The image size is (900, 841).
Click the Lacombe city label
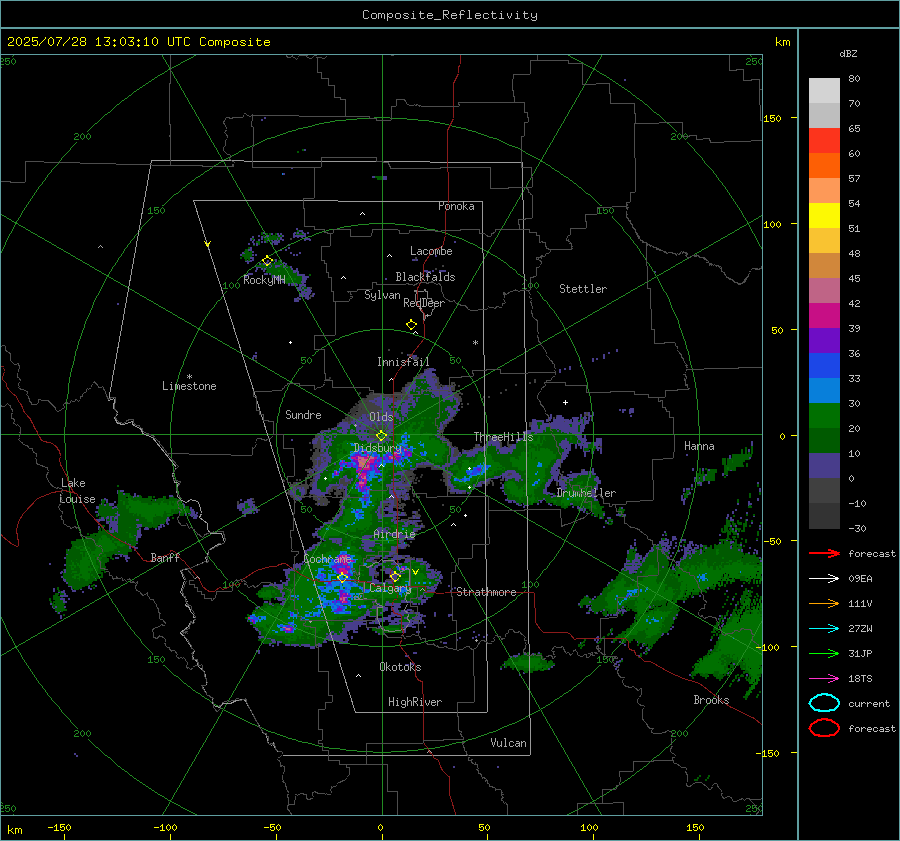coord(431,251)
